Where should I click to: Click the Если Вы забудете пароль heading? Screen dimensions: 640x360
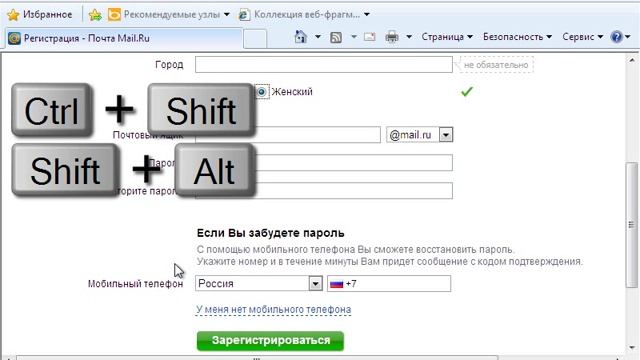271,233
